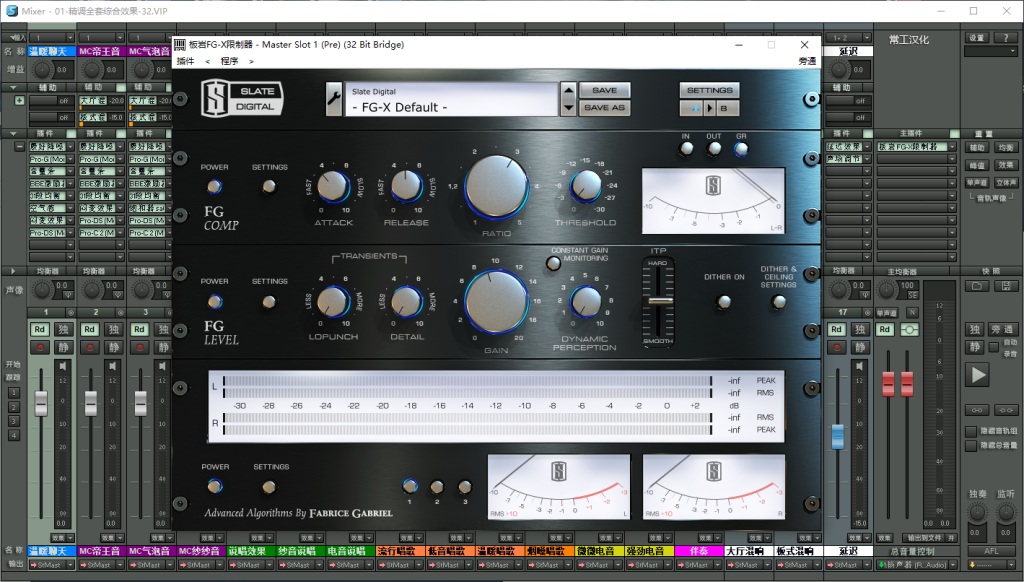Screen dimensions: 1024x582
Task: Collapse plugin slots with minus button
Action: point(20,147)
